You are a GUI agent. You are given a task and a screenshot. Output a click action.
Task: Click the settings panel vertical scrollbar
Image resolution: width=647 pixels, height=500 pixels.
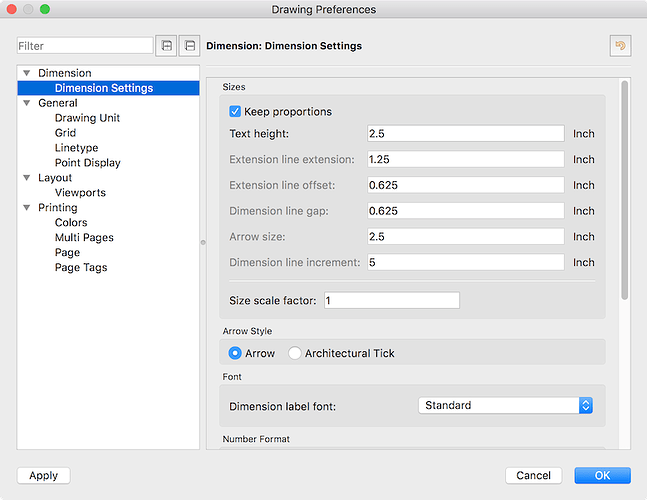pyautogui.click(x=625, y=190)
